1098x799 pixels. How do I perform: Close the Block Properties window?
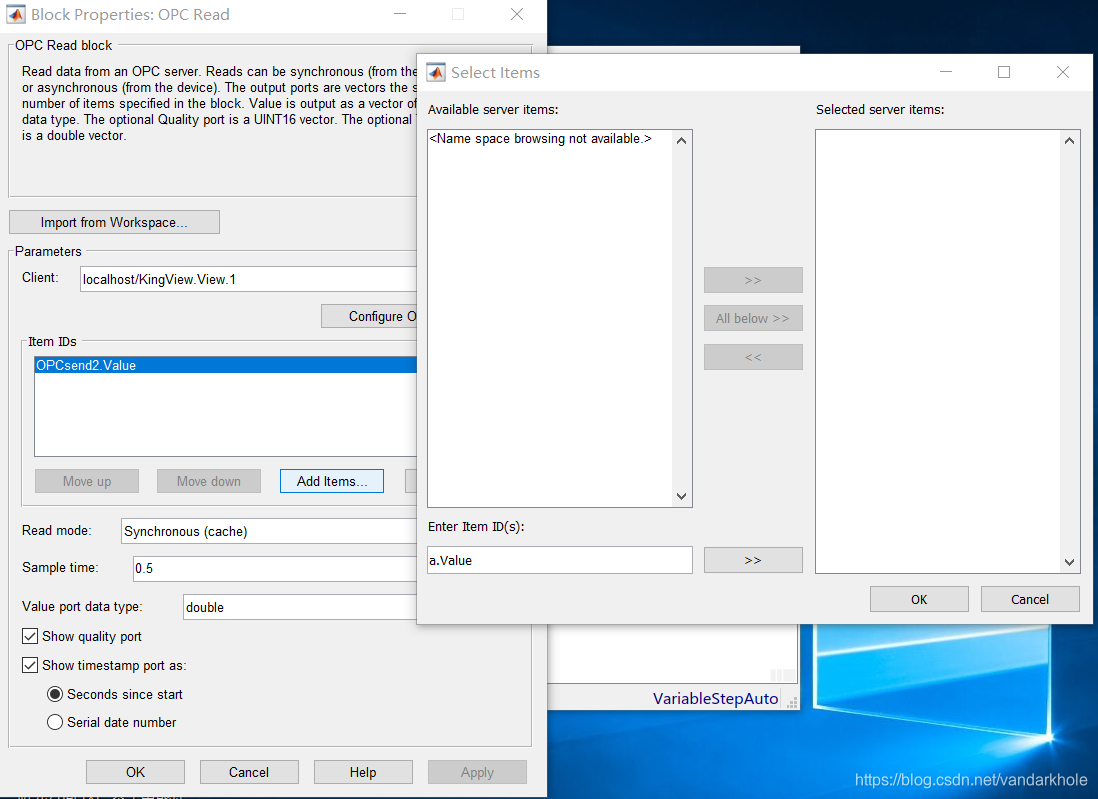[517, 14]
